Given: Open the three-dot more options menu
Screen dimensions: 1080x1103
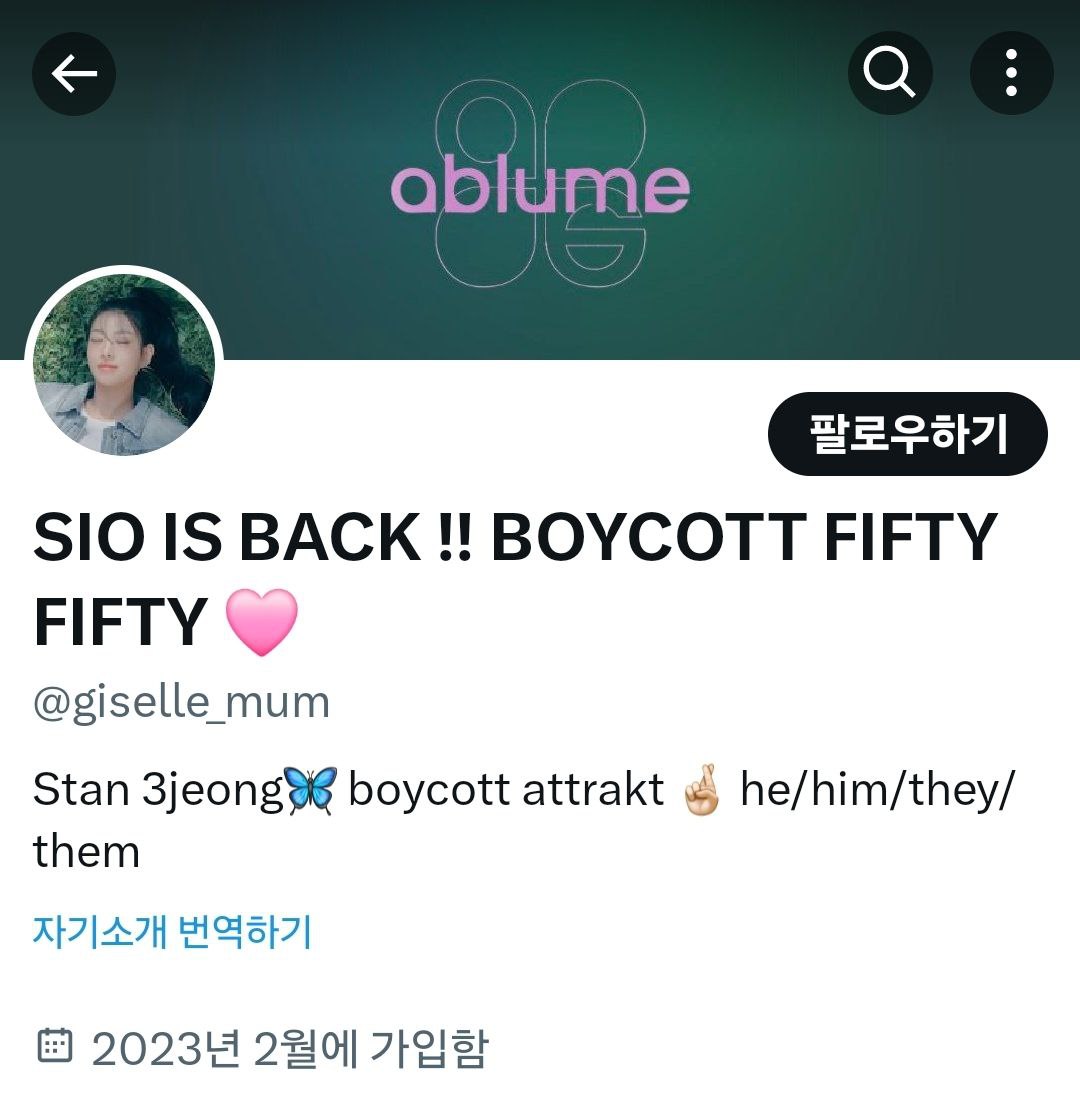Looking at the screenshot, I should [1011, 73].
